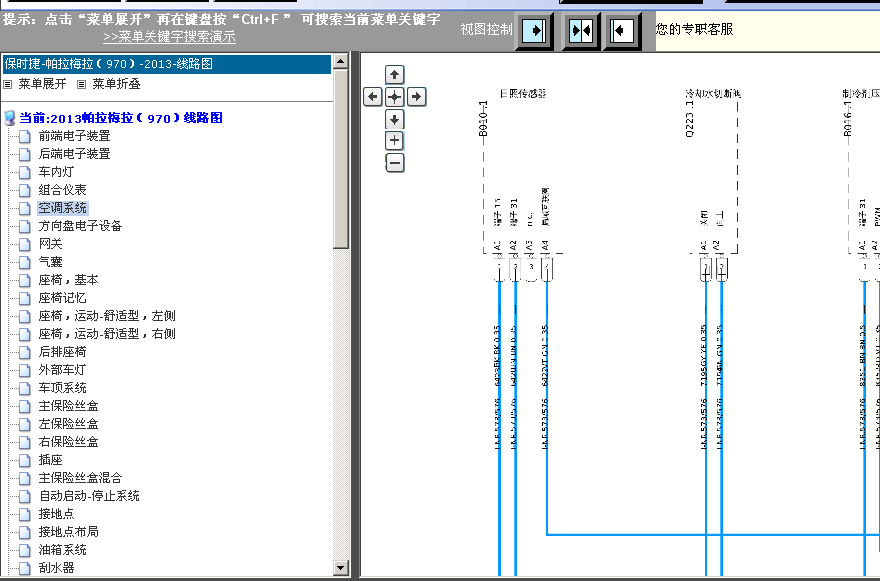Open the 主保险丝盒 tree item
This screenshot has height=581, width=880.
pos(68,406)
